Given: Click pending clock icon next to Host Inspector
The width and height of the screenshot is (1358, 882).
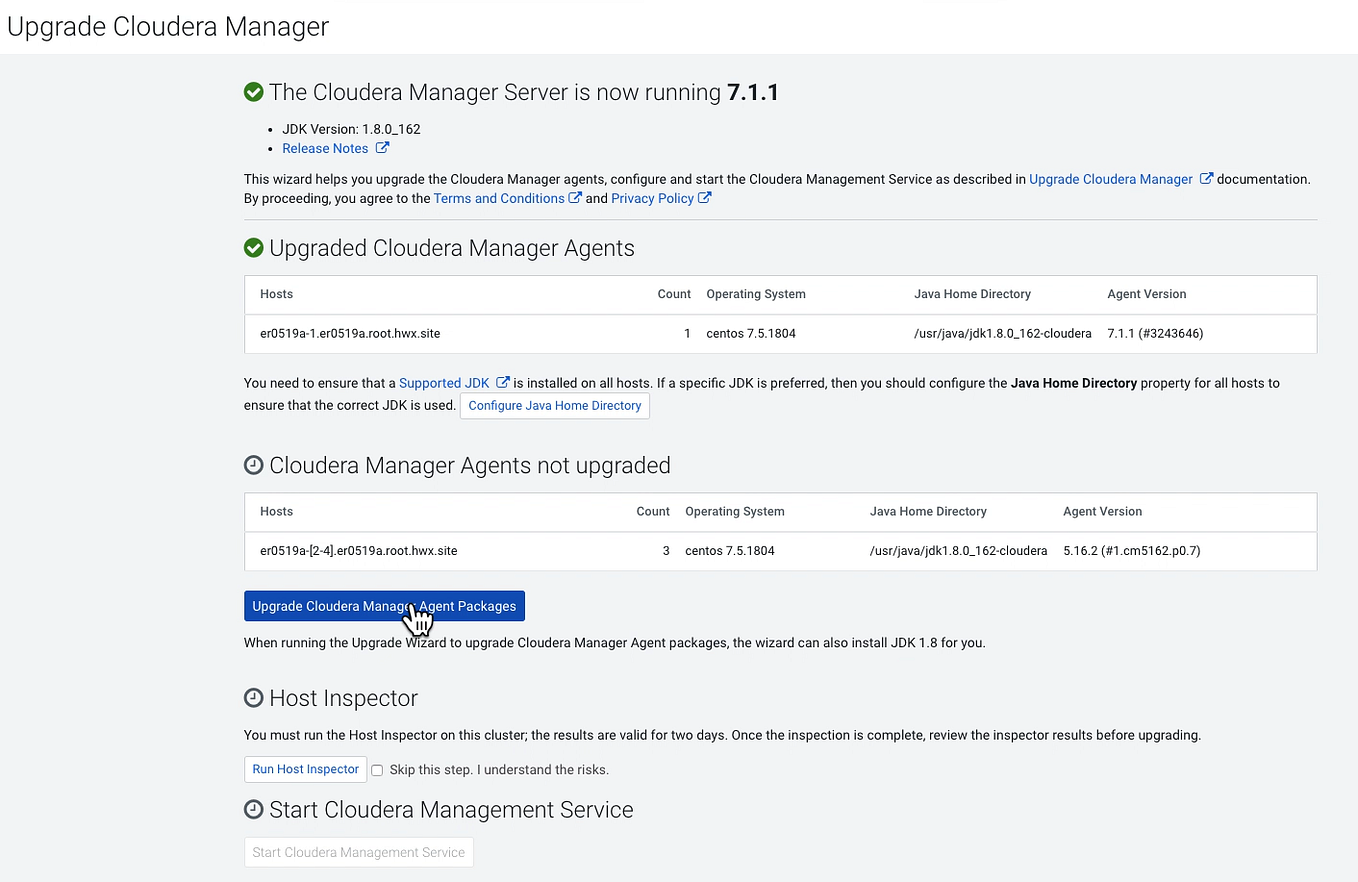Looking at the screenshot, I should click(254, 698).
